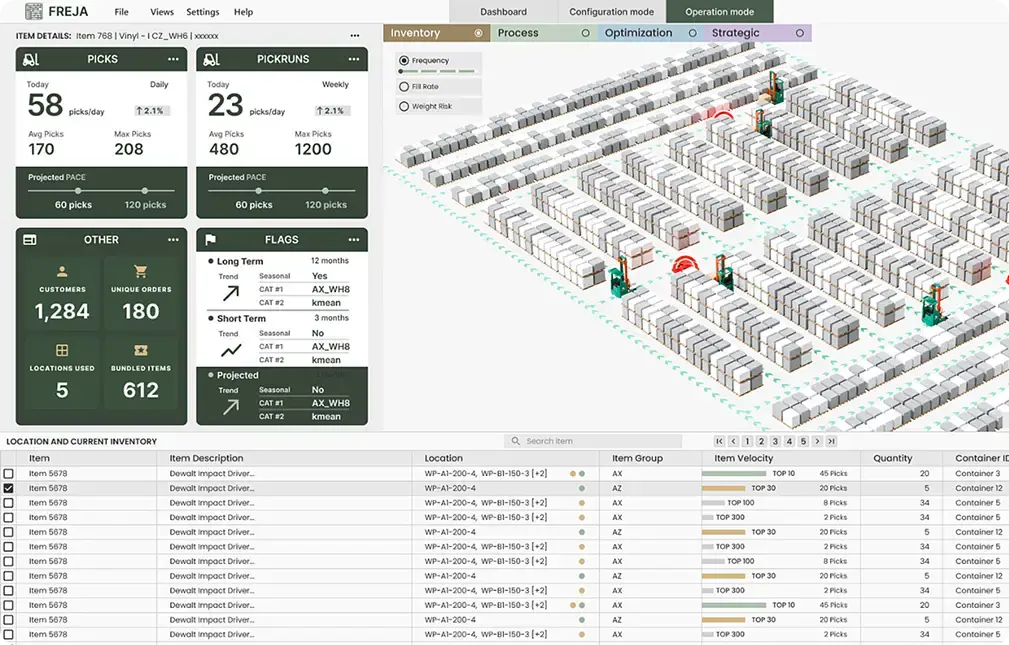This screenshot has width=1009, height=645.
Task: Click the forklift icon in PICKRUNS card
Action: point(211,60)
